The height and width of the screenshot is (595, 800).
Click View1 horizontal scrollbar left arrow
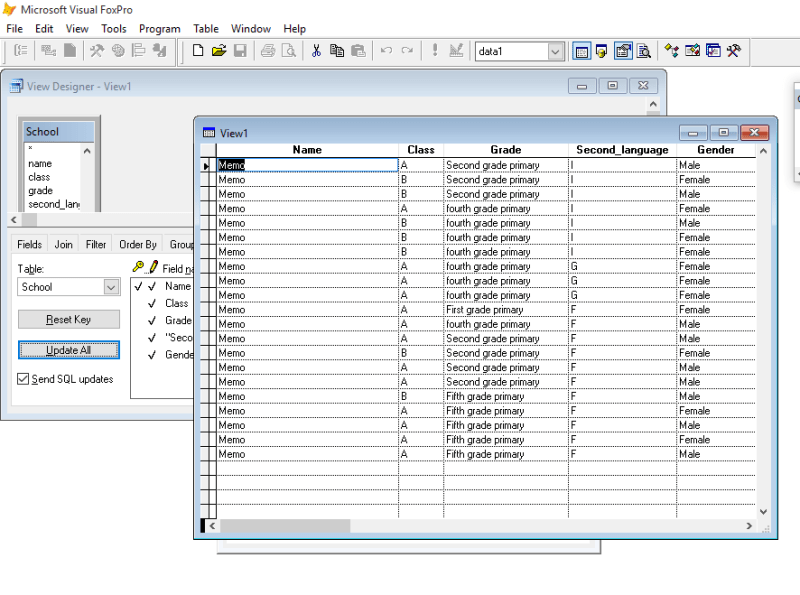pyautogui.click(x=212, y=526)
